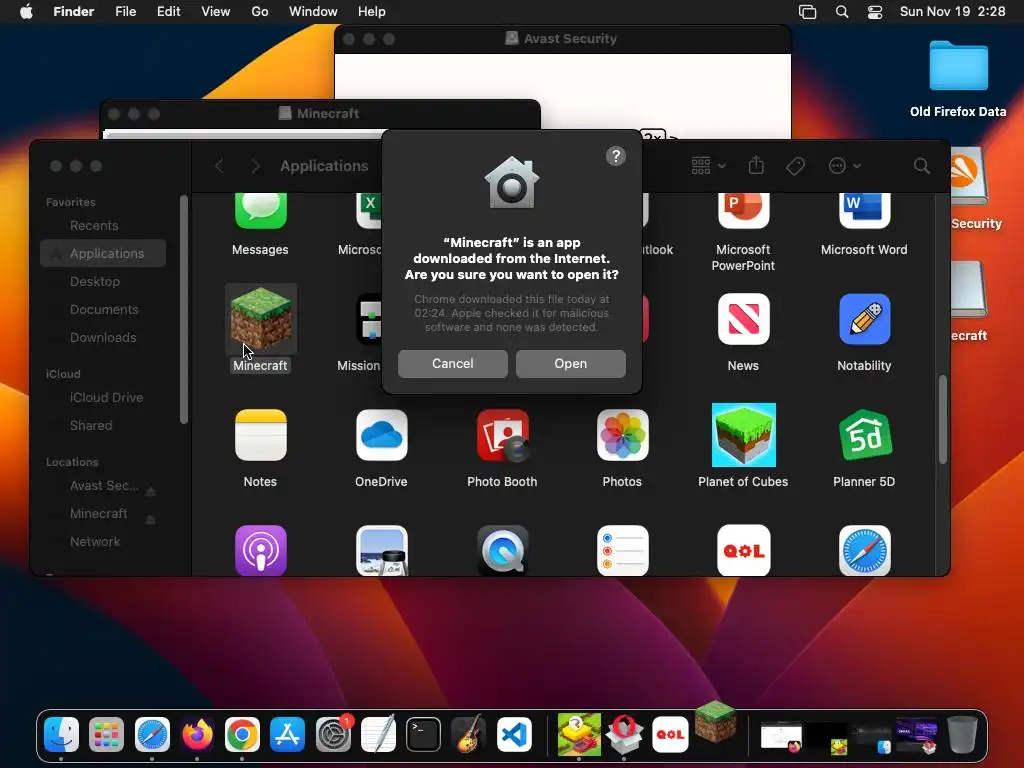The height and width of the screenshot is (768, 1024).
Task: Go back in Finder toolbar
Action: point(219,166)
